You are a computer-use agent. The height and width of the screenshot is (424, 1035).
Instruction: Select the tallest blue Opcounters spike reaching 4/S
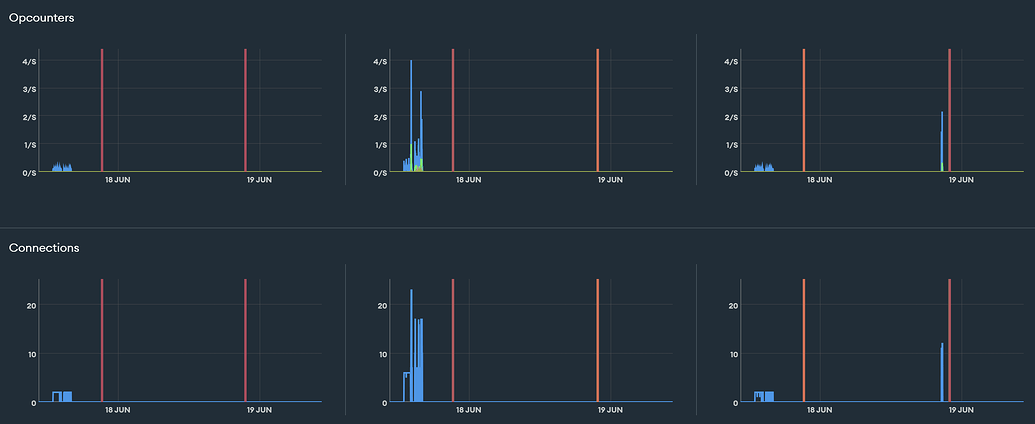(x=411, y=116)
